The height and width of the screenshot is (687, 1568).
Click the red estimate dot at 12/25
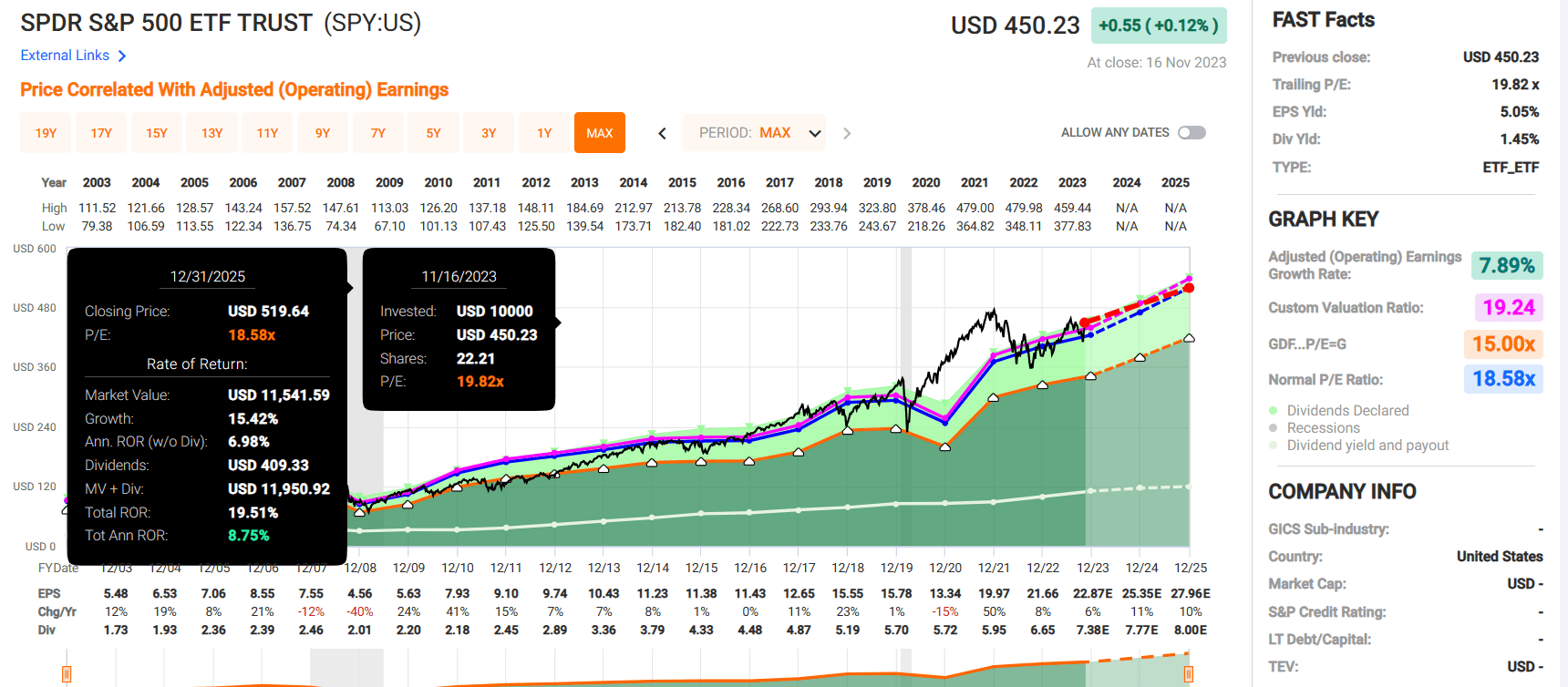pos(1189,288)
